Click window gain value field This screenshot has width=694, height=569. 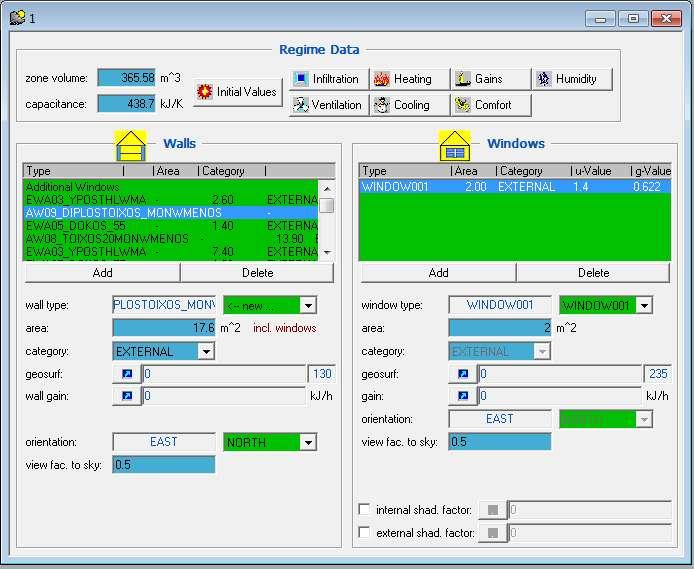click(560, 396)
